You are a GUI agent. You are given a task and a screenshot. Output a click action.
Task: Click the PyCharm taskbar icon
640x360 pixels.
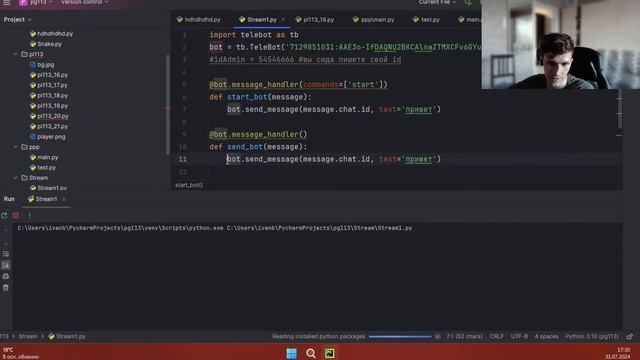point(330,353)
